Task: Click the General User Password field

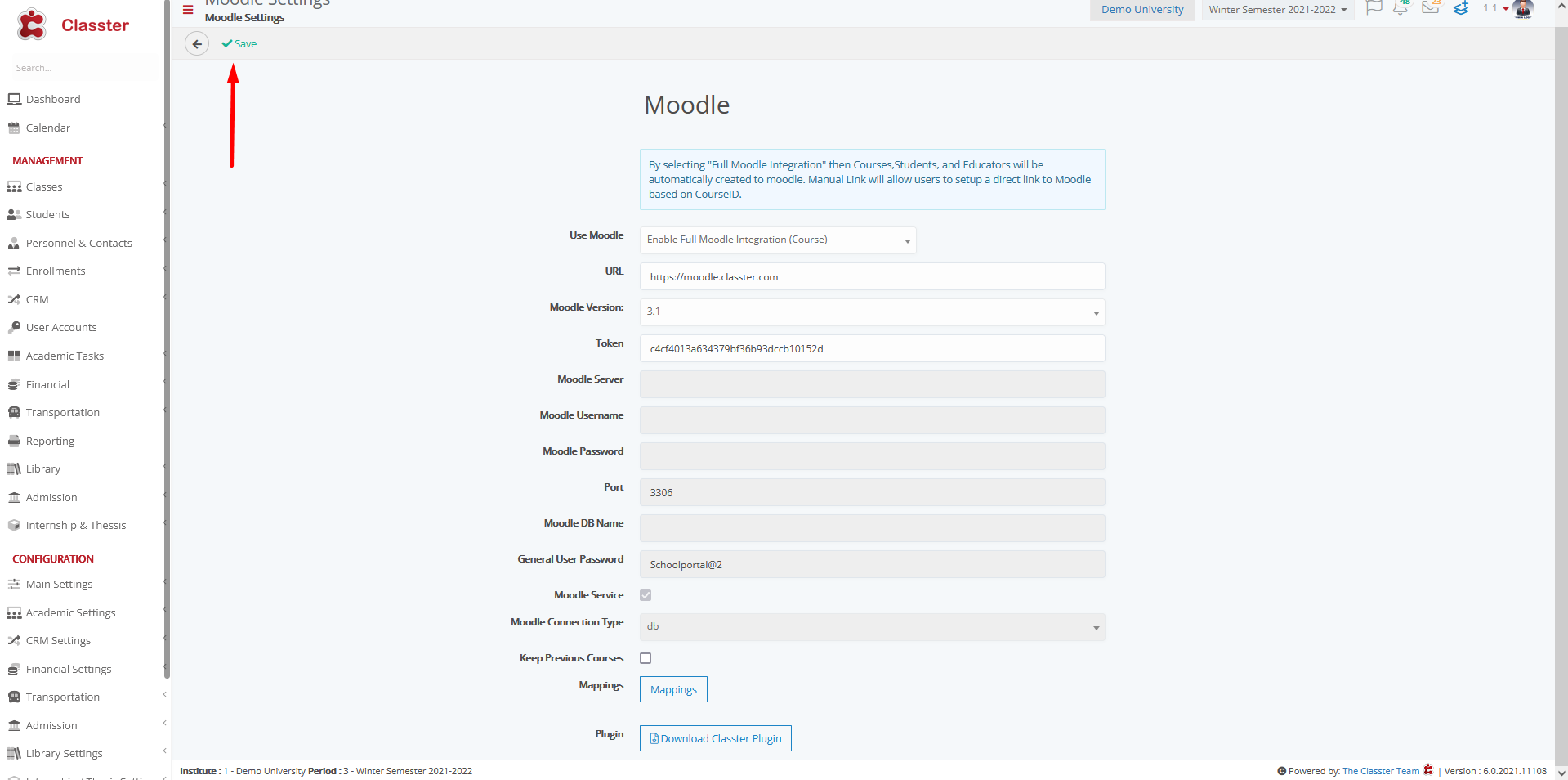Action: click(x=872, y=564)
